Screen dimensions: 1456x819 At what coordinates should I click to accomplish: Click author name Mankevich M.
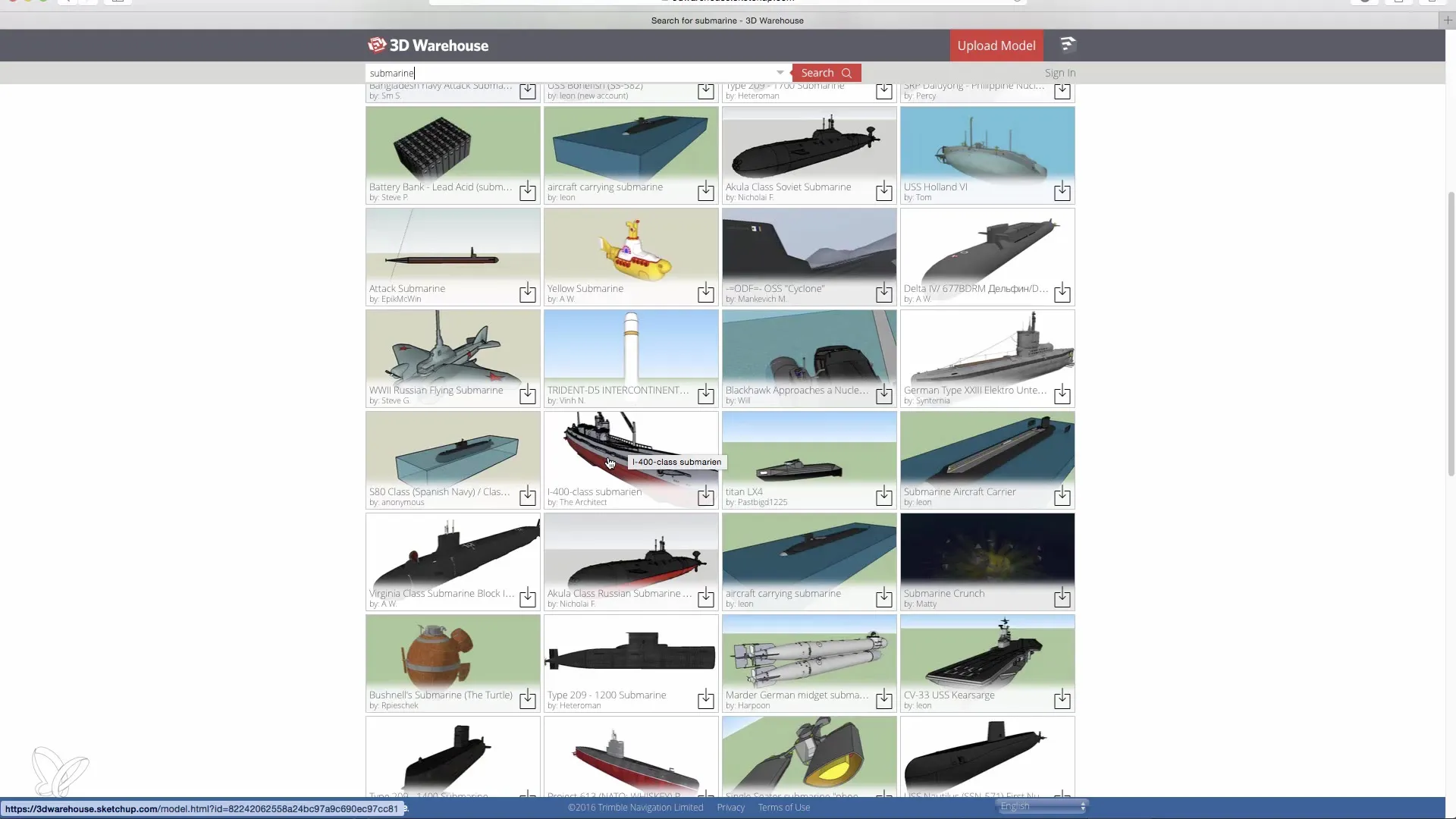pos(762,300)
